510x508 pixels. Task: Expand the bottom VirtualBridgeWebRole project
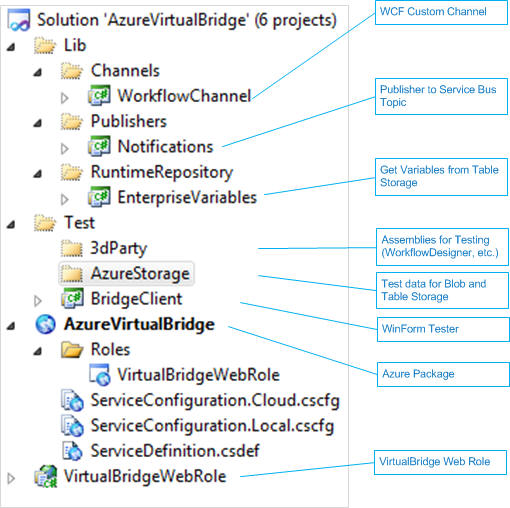point(11,478)
